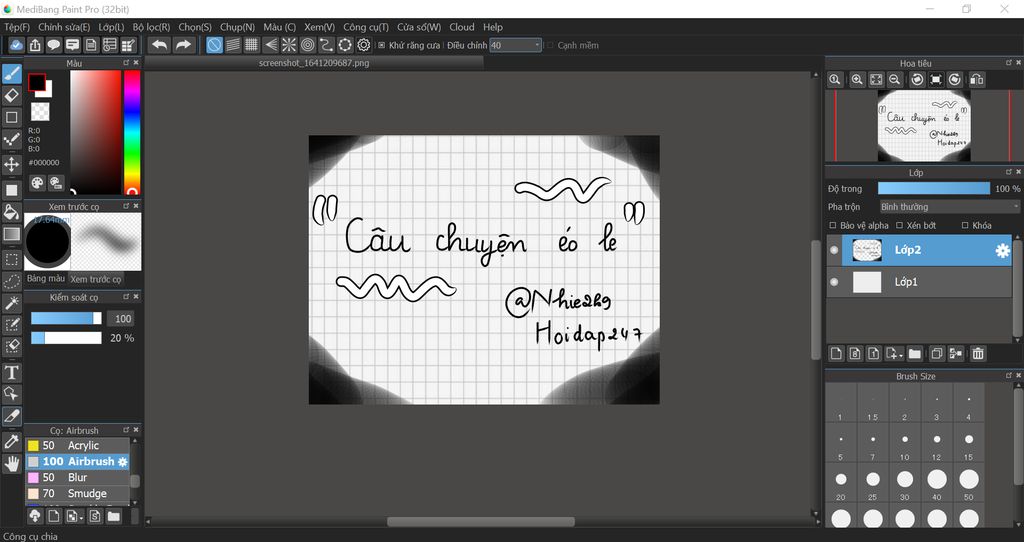Switch to the Bảng màu tab
The height and width of the screenshot is (542, 1024).
pyautogui.click(x=46, y=278)
